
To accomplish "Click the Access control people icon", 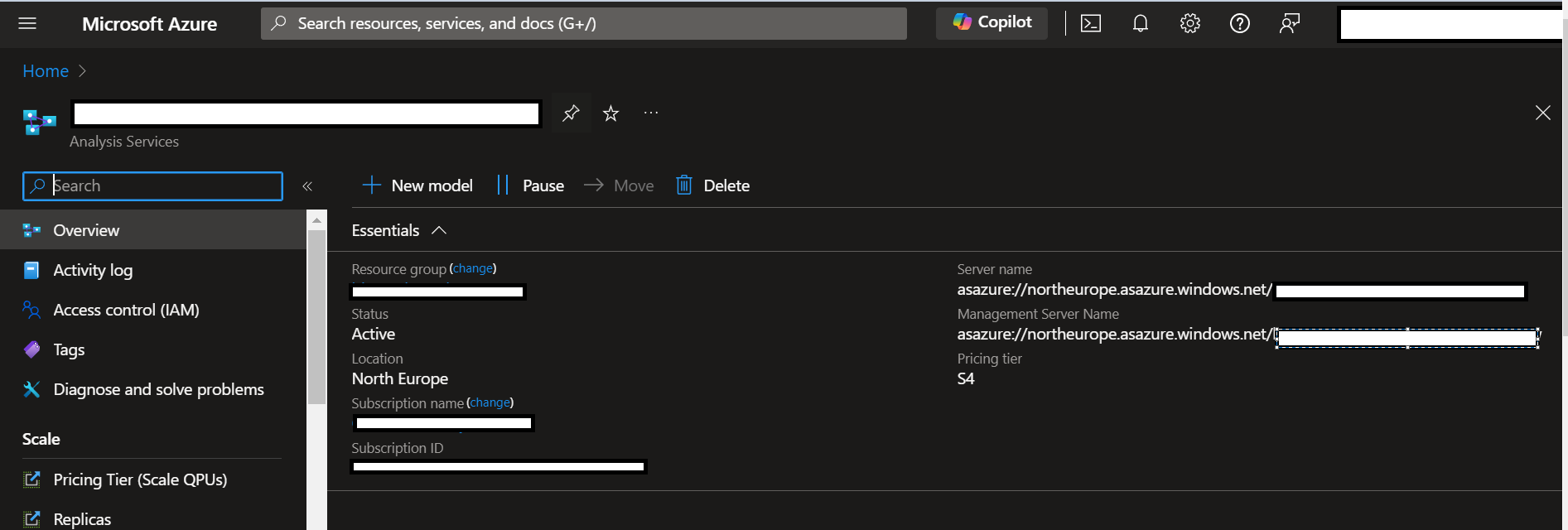I will pos(31,310).
